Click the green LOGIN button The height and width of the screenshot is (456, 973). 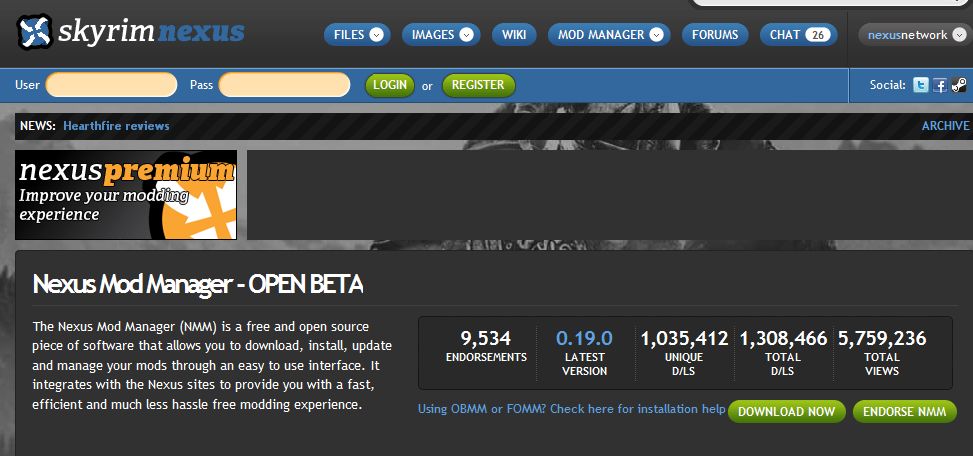[x=390, y=85]
